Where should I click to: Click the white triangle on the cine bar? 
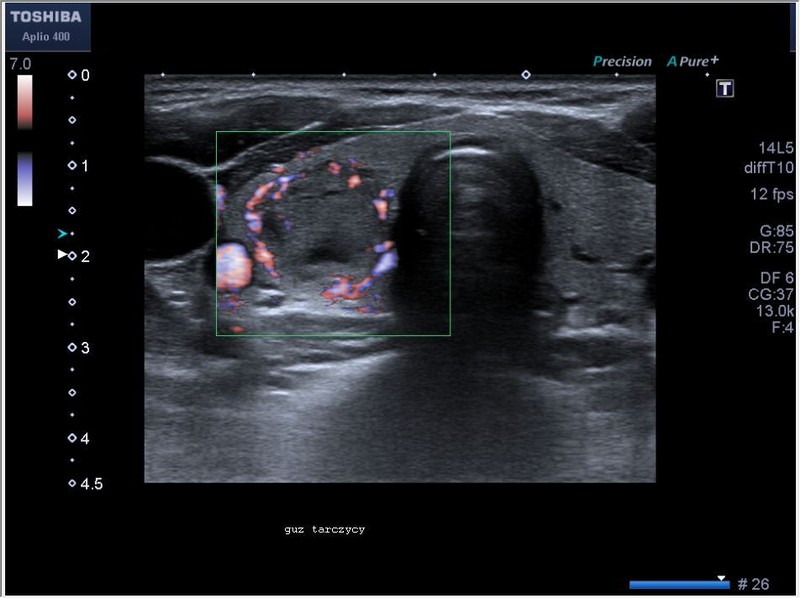(x=721, y=578)
